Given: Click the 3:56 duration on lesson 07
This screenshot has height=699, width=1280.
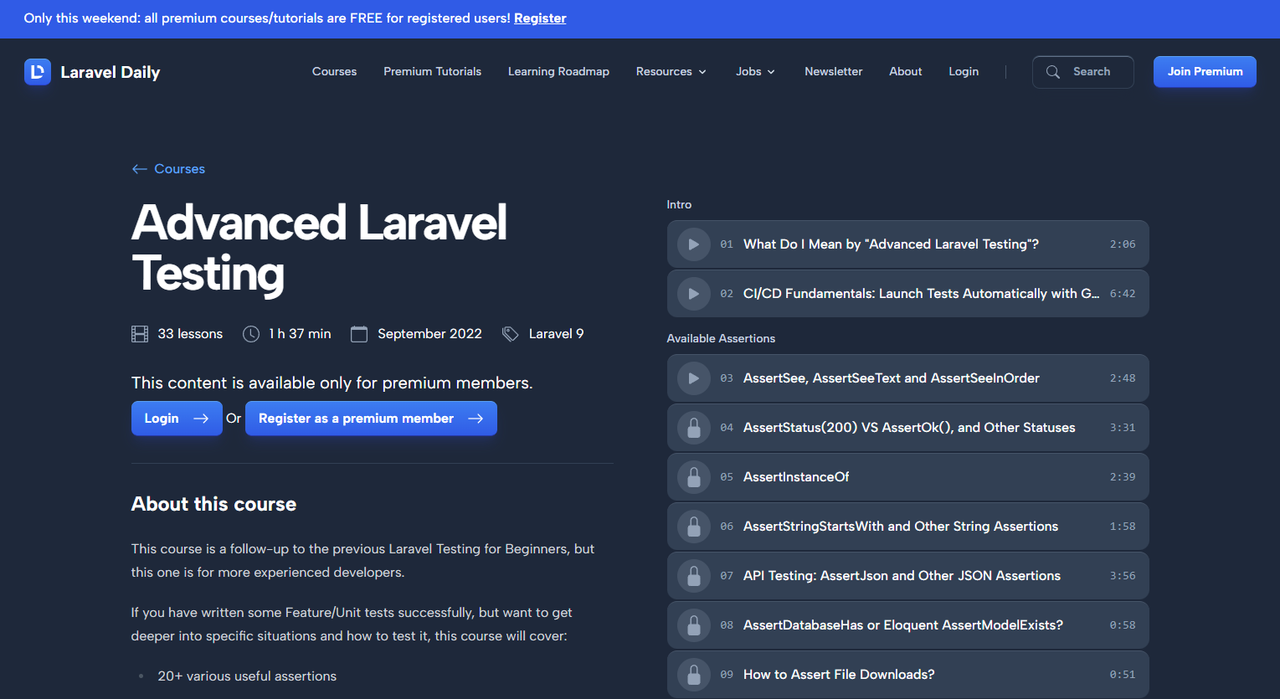Looking at the screenshot, I should (1122, 576).
